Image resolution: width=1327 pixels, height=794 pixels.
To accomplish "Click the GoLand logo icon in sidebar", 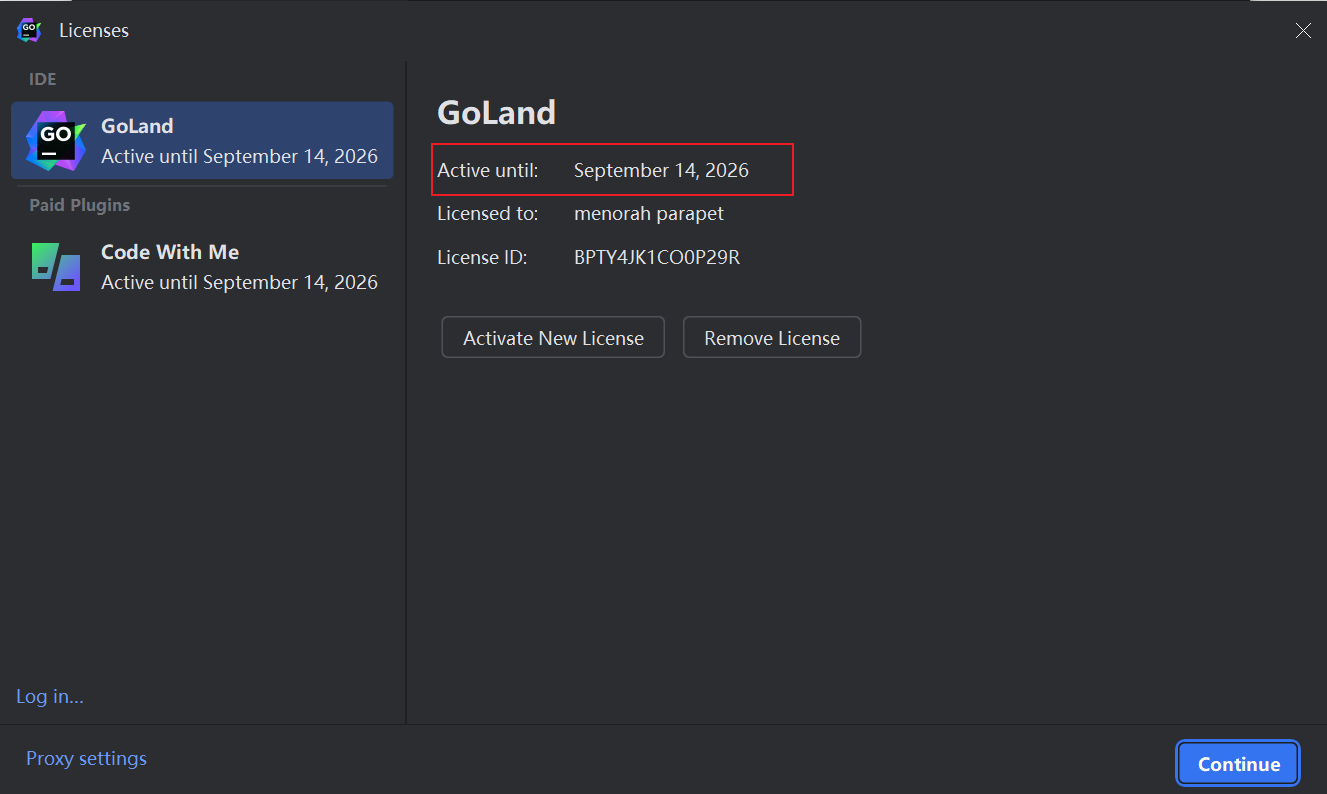I will coord(56,141).
